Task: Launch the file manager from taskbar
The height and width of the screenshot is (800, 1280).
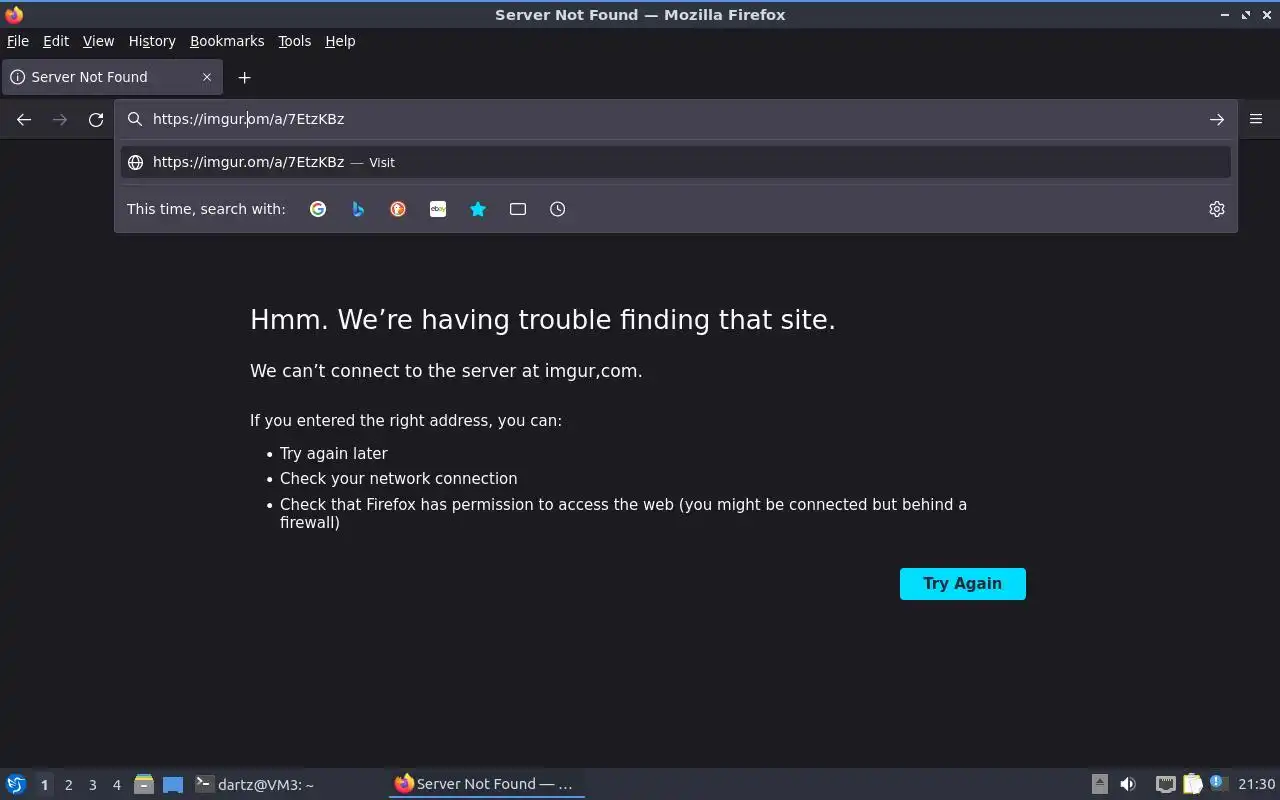Action: click(143, 784)
